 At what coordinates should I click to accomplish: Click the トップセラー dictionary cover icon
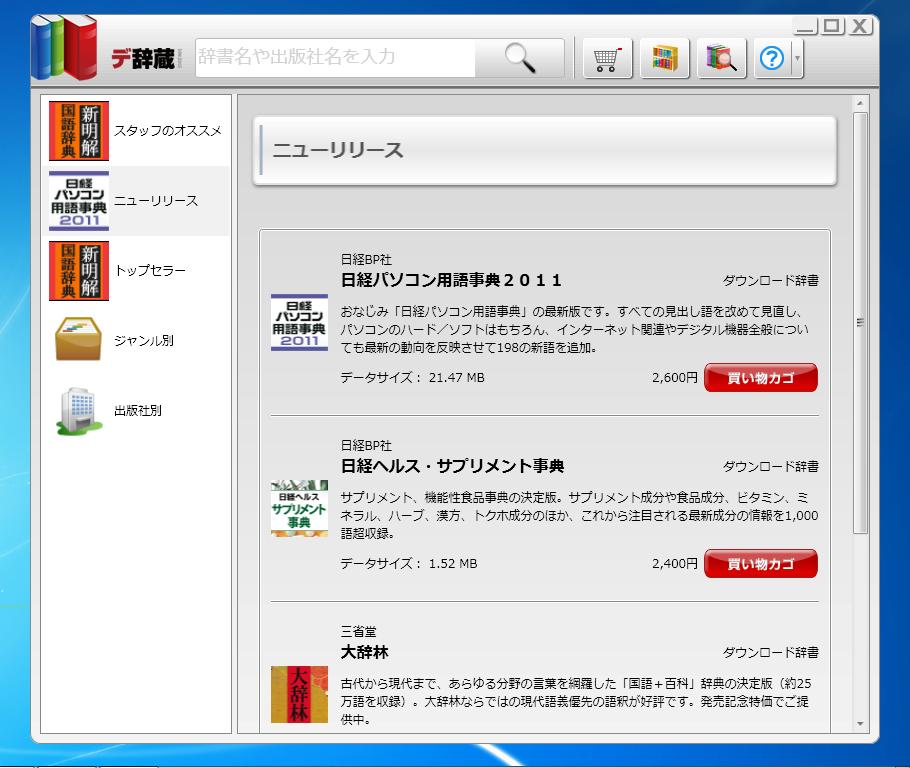click(79, 271)
